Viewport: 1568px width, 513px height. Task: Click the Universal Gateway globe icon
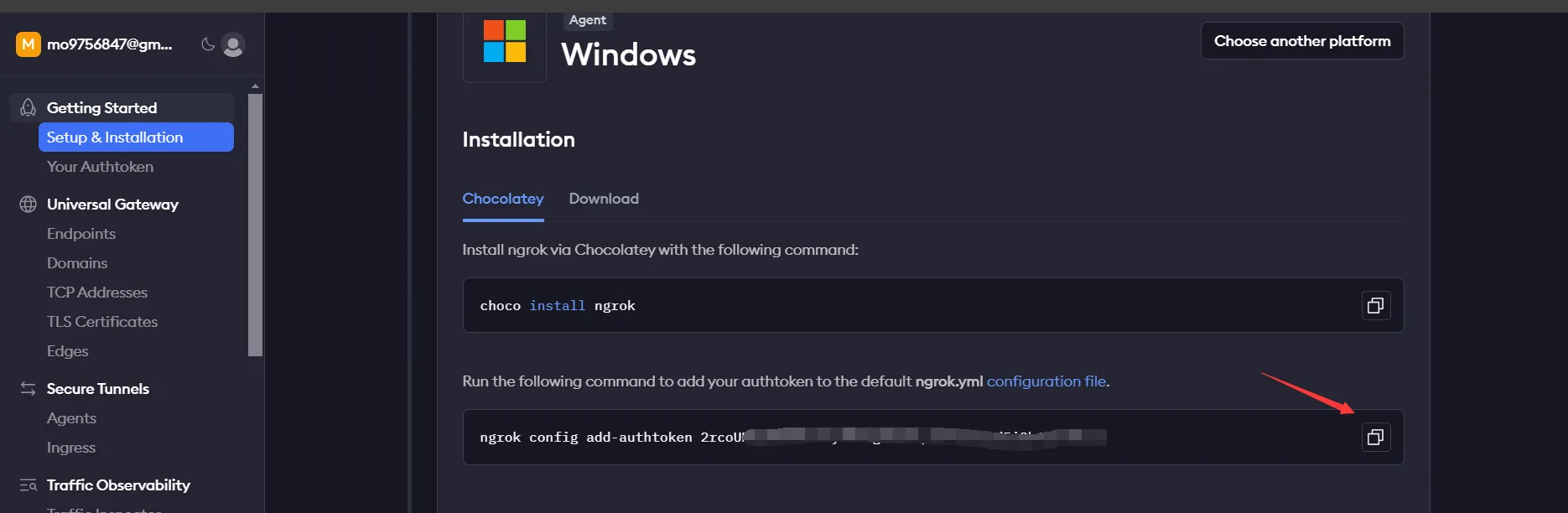coord(29,204)
